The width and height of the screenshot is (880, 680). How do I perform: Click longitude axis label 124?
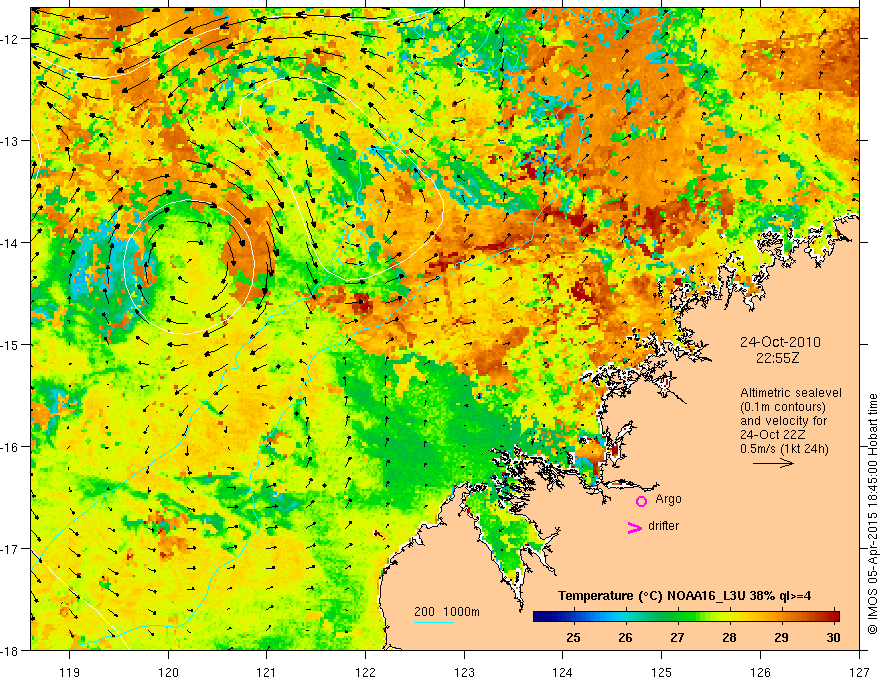[563, 673]
